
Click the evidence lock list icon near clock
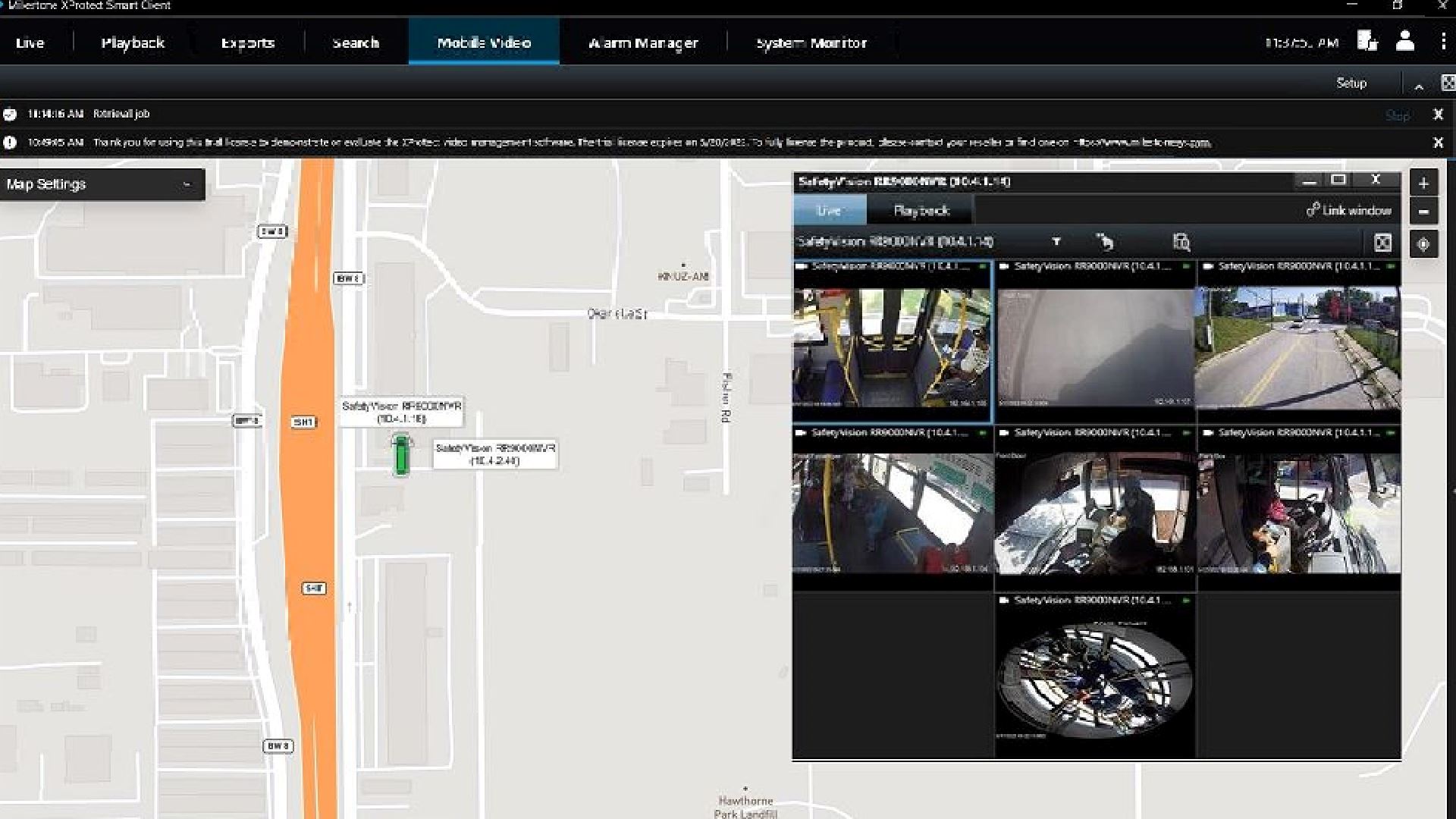[x=1367, y=41]
